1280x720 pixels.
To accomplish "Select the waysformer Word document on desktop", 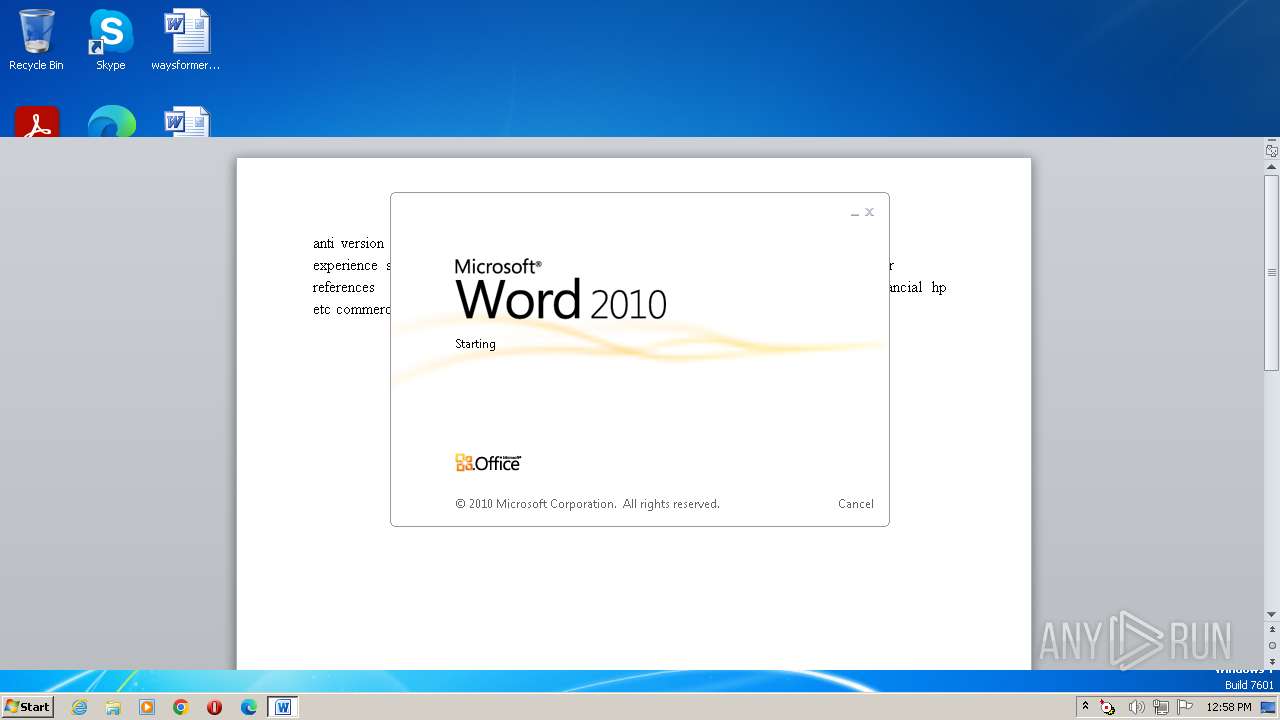I will click(x=186, y=40).
